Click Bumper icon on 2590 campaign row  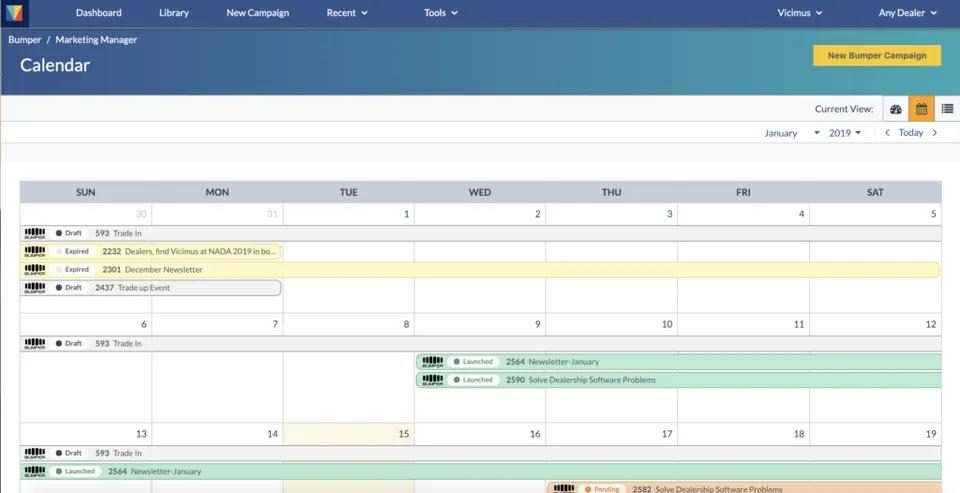click(x=433, y=380)
